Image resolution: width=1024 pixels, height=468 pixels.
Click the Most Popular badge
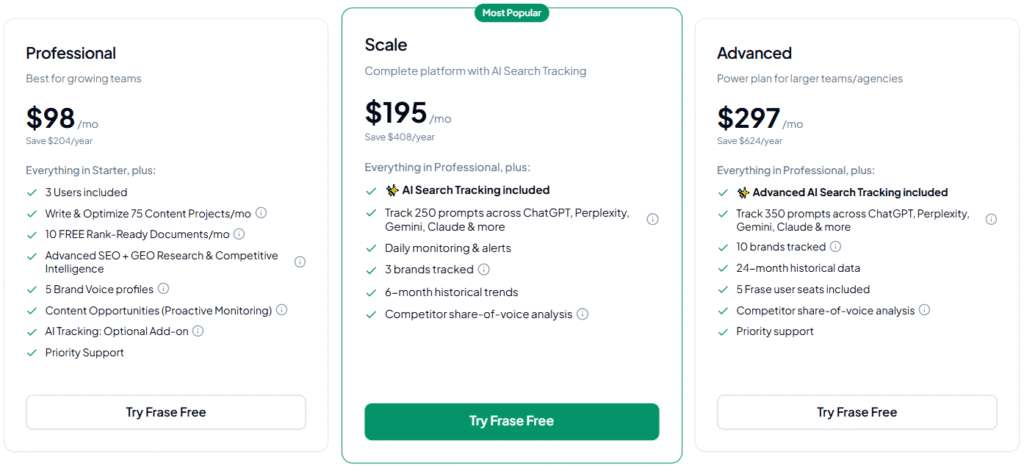(x=512, y=13)
